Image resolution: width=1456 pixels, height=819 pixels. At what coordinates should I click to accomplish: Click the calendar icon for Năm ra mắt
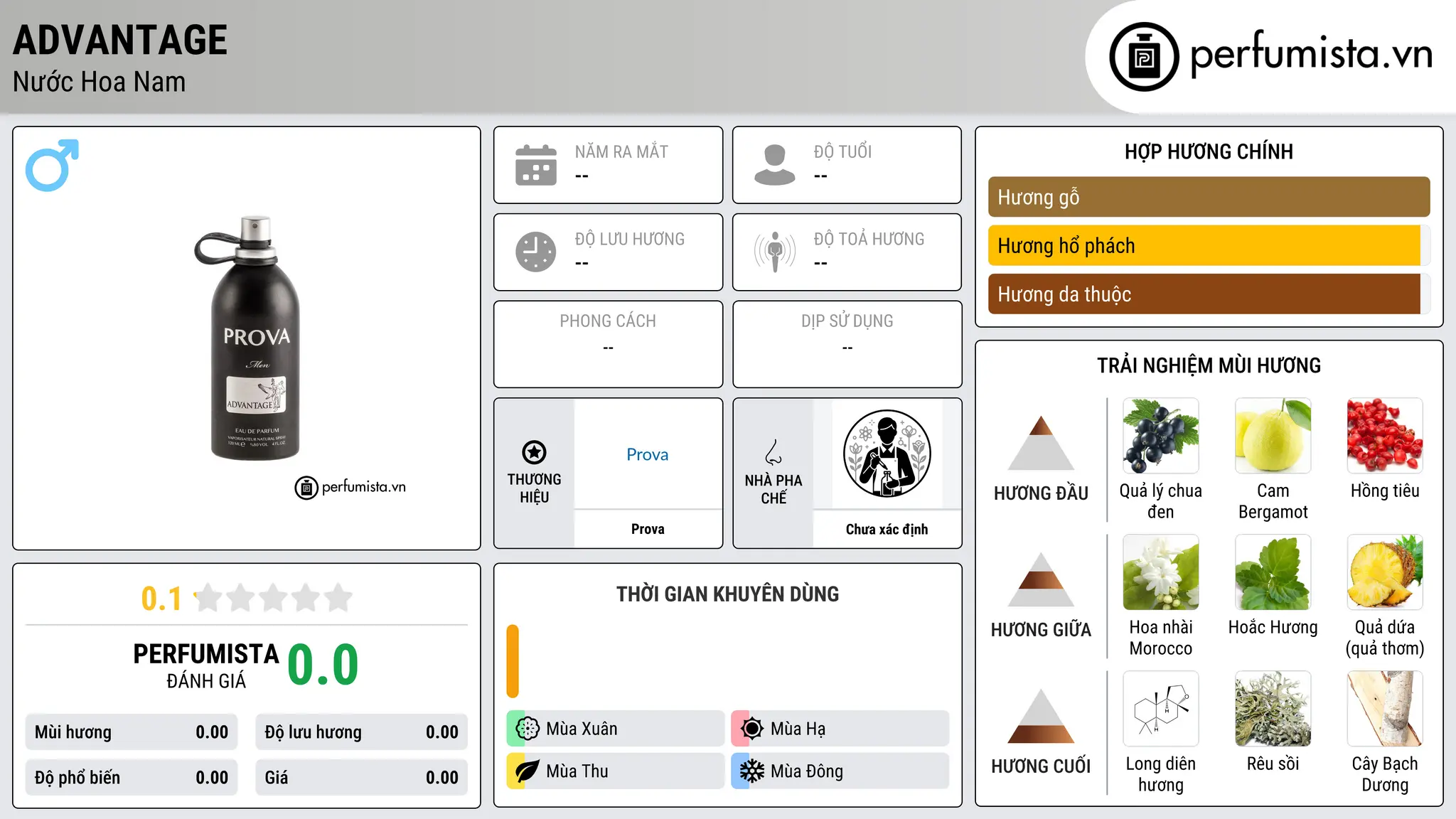[536, 165]
